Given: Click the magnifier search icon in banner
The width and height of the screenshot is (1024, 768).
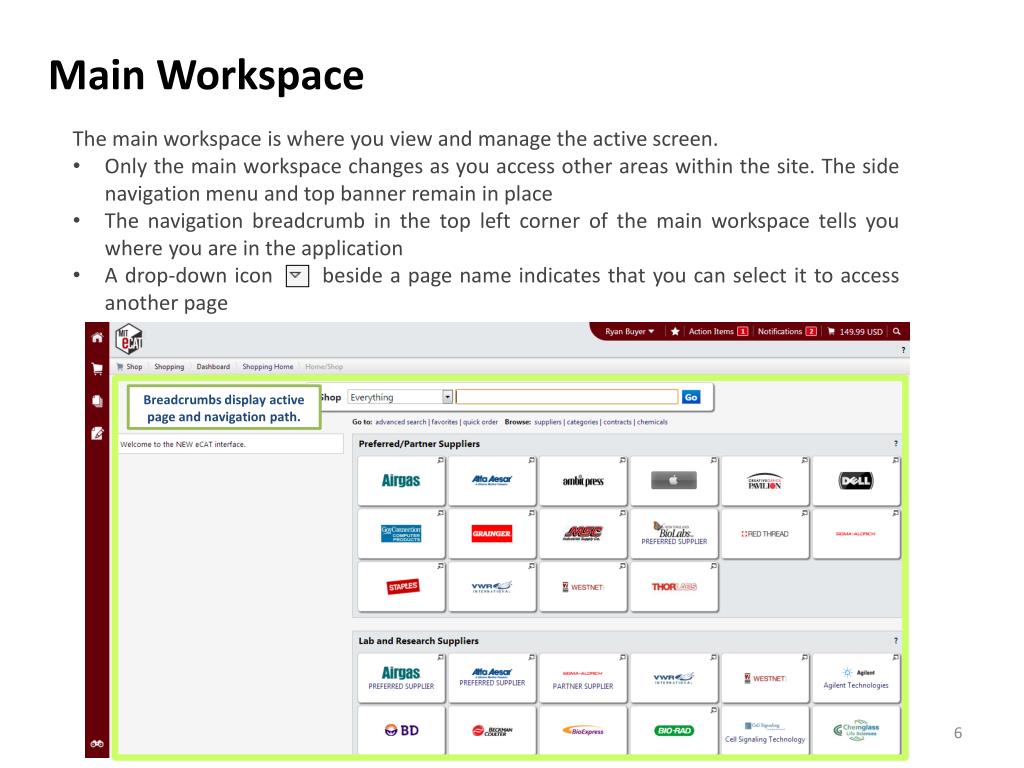Looking at the screenshot, I should [x=897, y=332].
